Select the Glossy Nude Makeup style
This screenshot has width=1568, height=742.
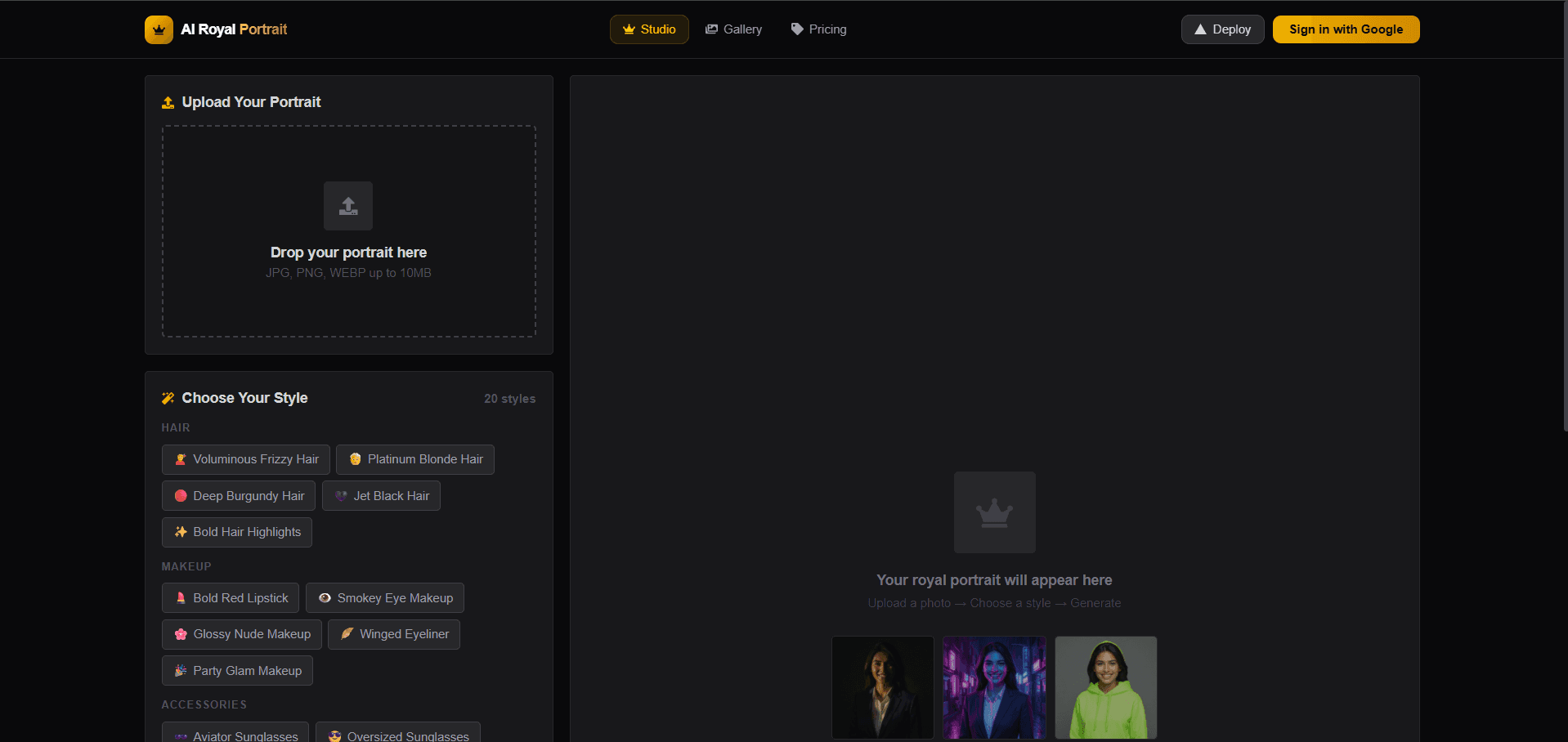[x=241, y=634]
